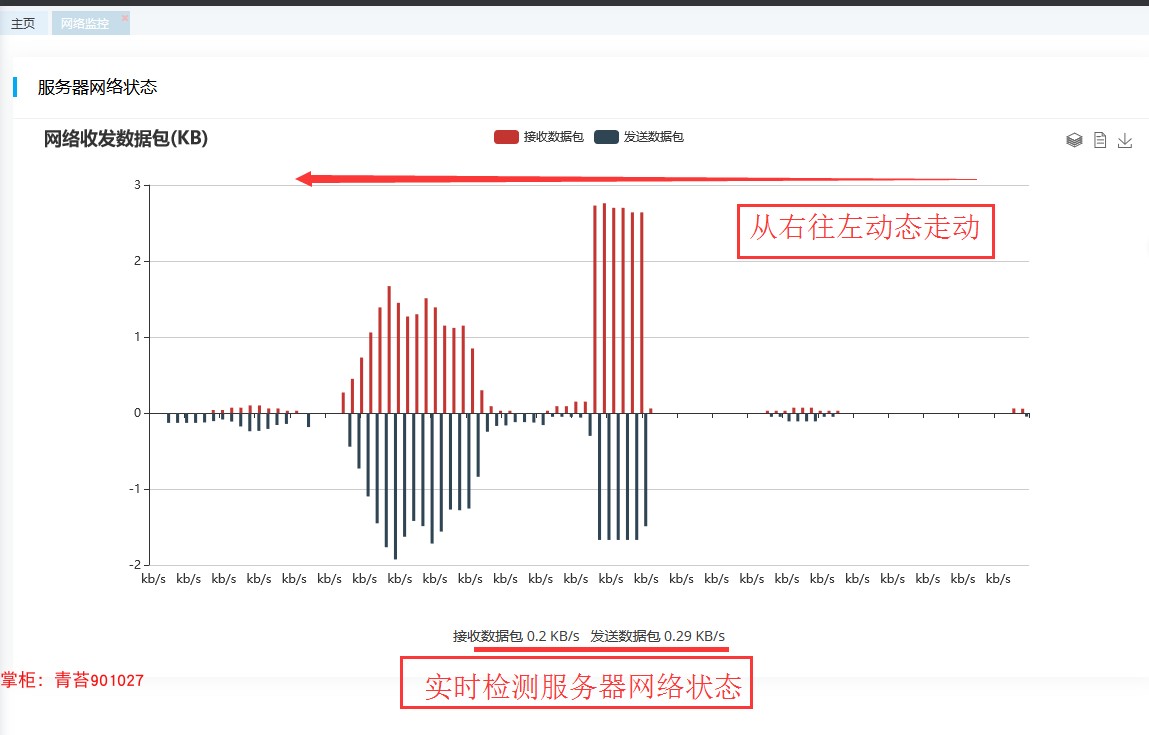This screenshot has width=1149, height=735.
Task: Click the tallest red received-packets bar
Action: (x=605, y=308)
